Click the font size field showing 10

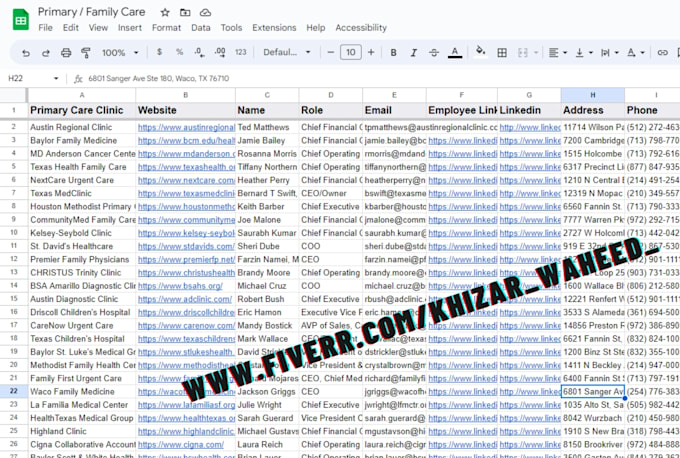[350, 52]
